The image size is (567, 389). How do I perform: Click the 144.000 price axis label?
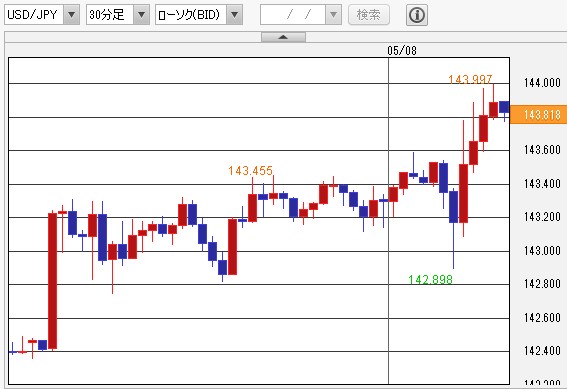[542, 83]
